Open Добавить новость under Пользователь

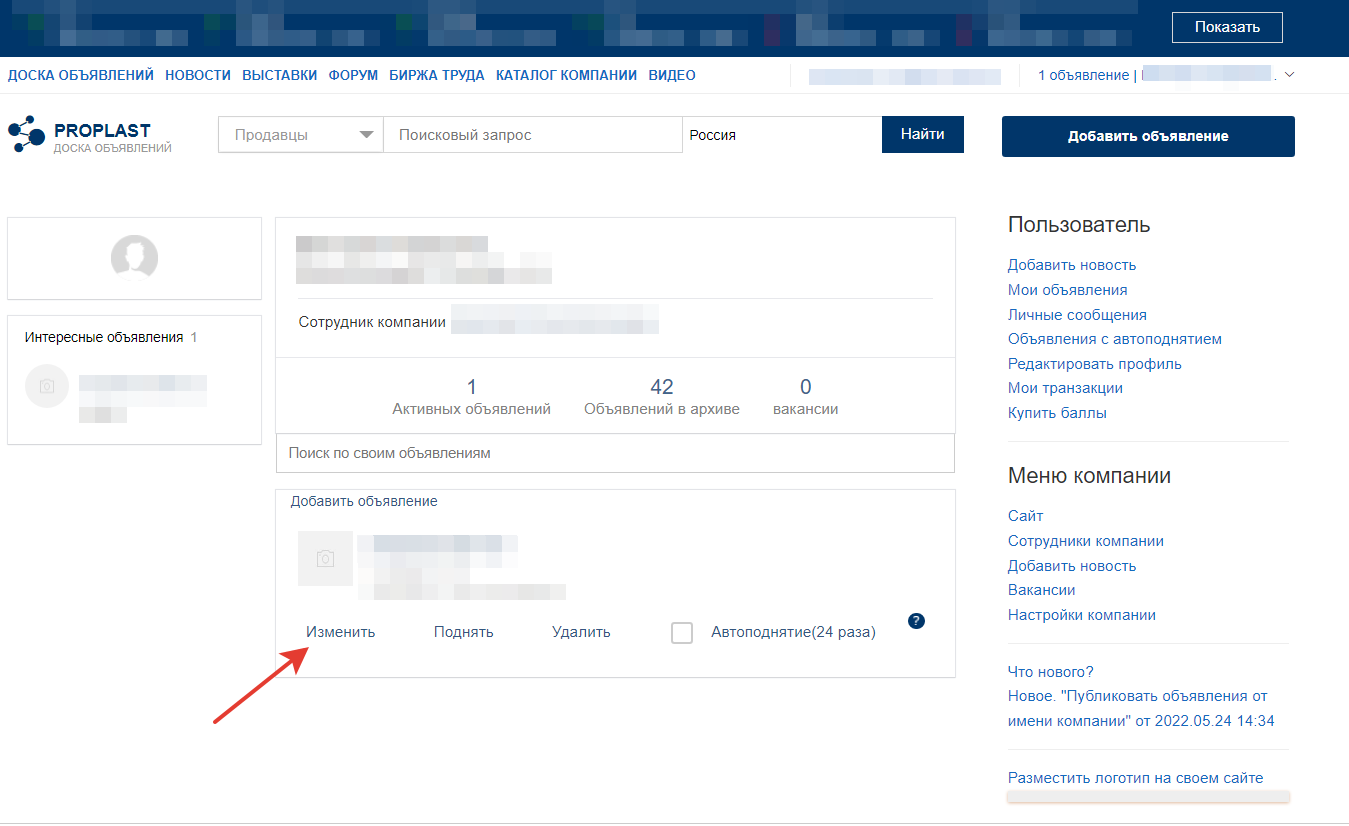pyautogui.click(x=1072, y=265)
